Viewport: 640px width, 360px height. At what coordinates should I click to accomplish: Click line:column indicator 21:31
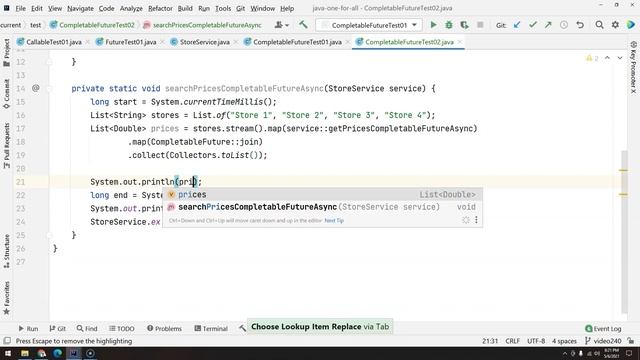point(490,341)
